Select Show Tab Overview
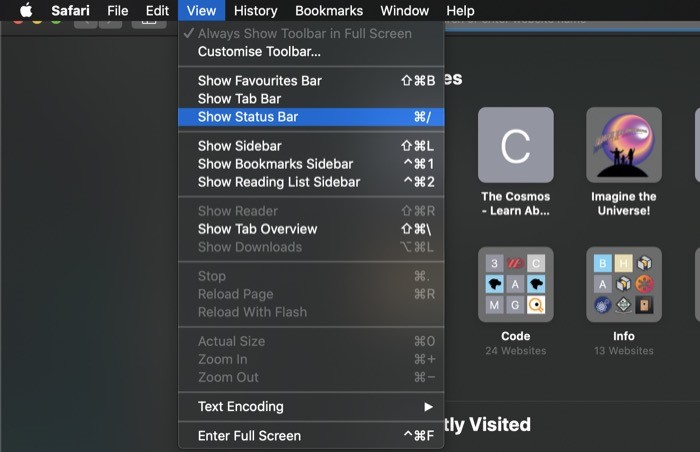700x452 pixels. click(311, 229)
